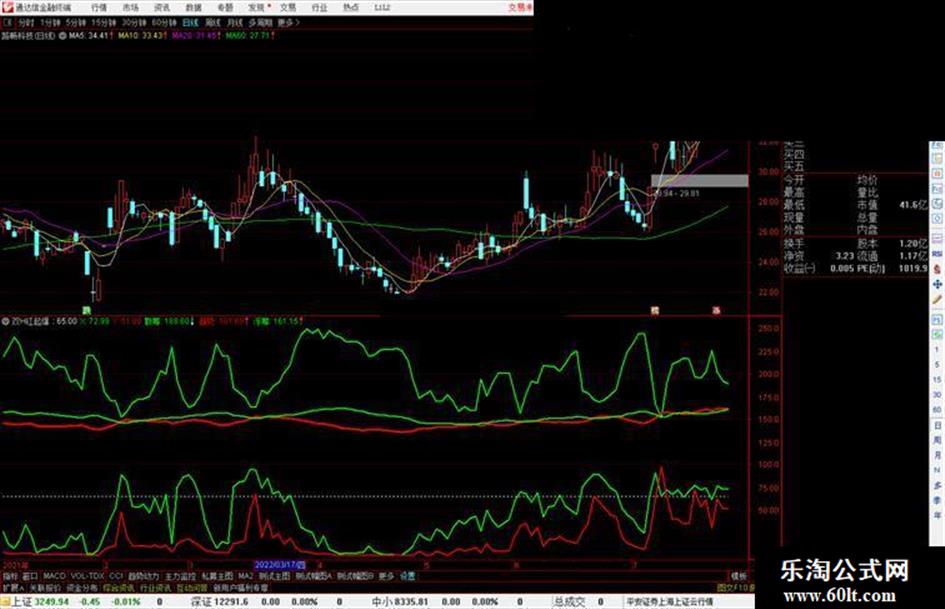Select the 多周期 multi-period tab
This screenshot has height=609, width=945.
[260, 22]
